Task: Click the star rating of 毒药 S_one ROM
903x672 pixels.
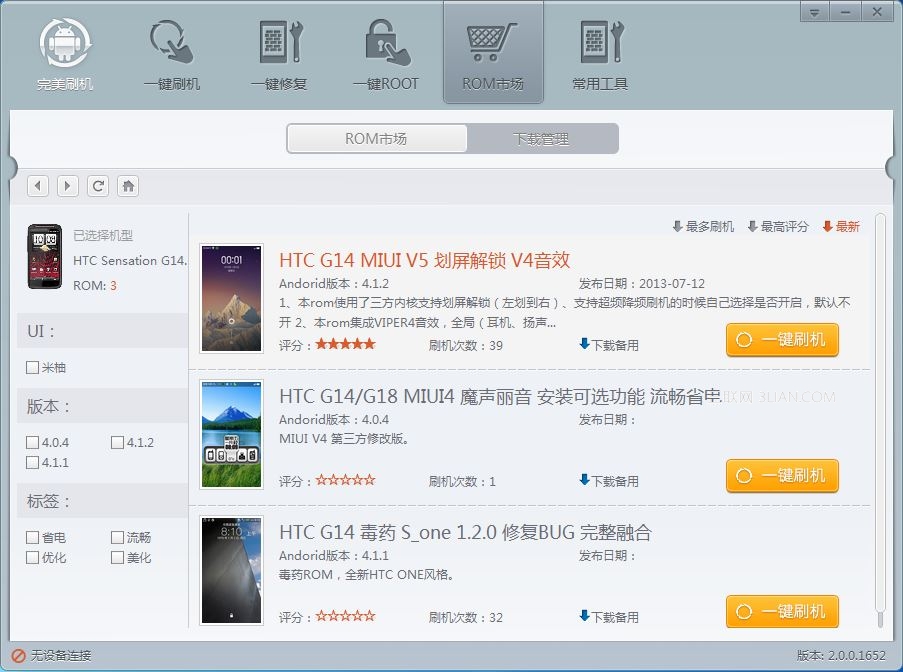Action: click(x=346, y=616)
